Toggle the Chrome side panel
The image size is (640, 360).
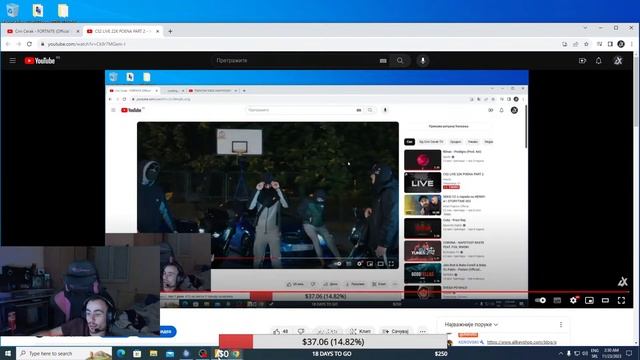[610, 44]
